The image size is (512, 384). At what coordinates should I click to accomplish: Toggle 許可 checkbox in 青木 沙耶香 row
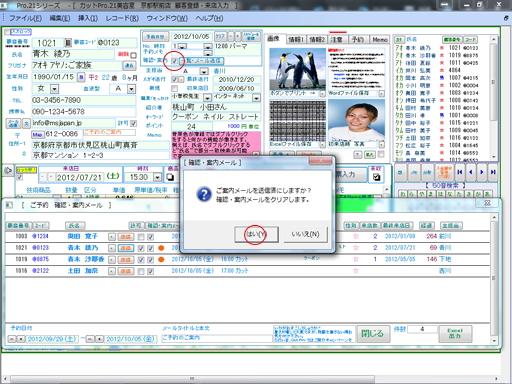(141, 260)
